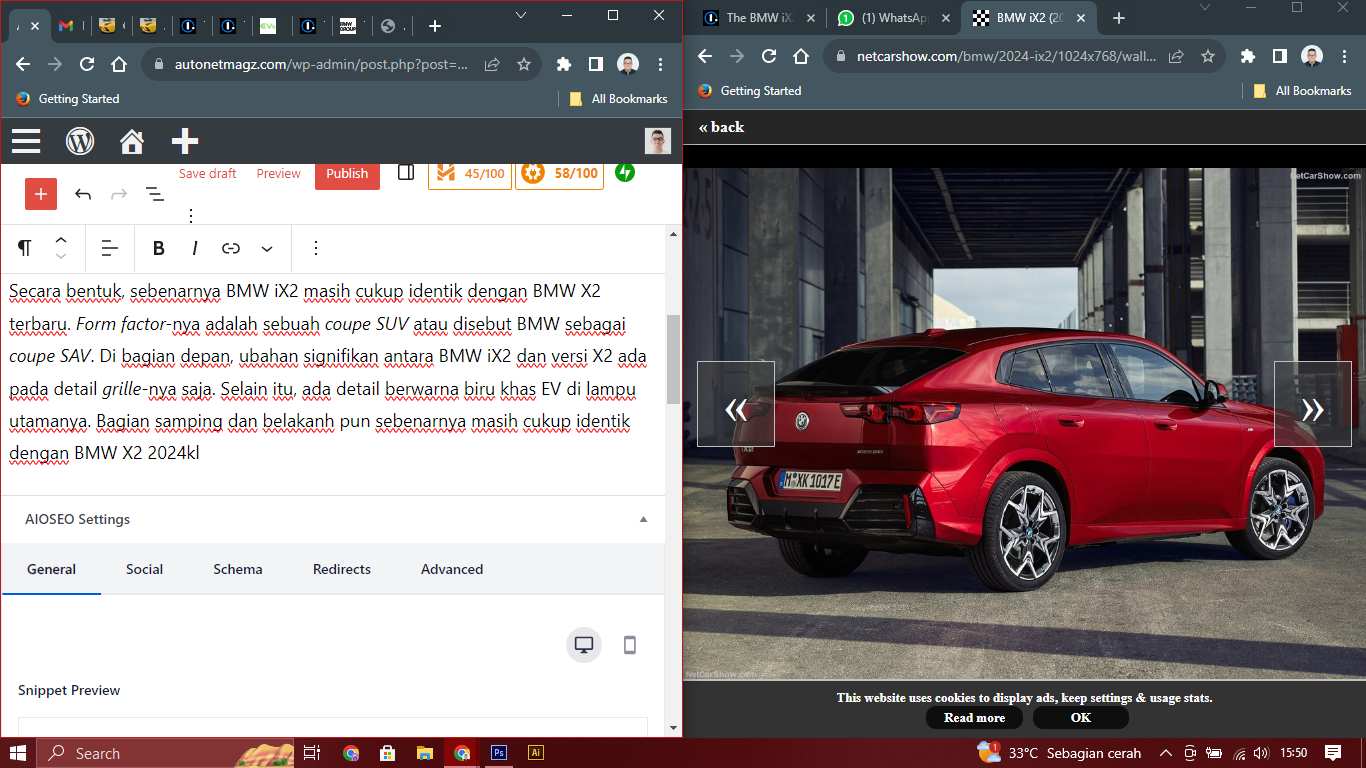Go back in the left Chrome window
Screen dimensions: 1366x768
23,64
